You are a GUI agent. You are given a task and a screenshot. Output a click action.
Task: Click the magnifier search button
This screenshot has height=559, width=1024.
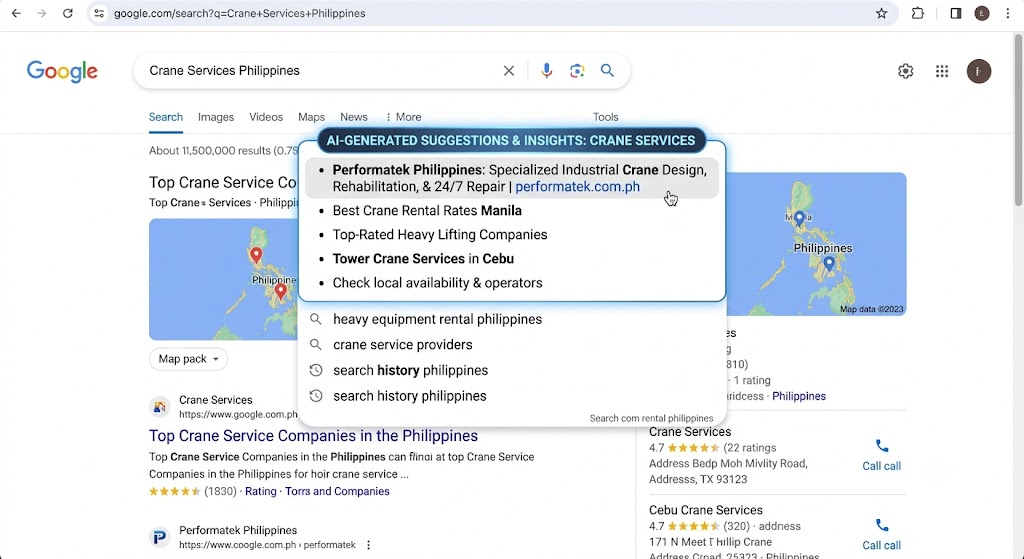click(607, 71)
